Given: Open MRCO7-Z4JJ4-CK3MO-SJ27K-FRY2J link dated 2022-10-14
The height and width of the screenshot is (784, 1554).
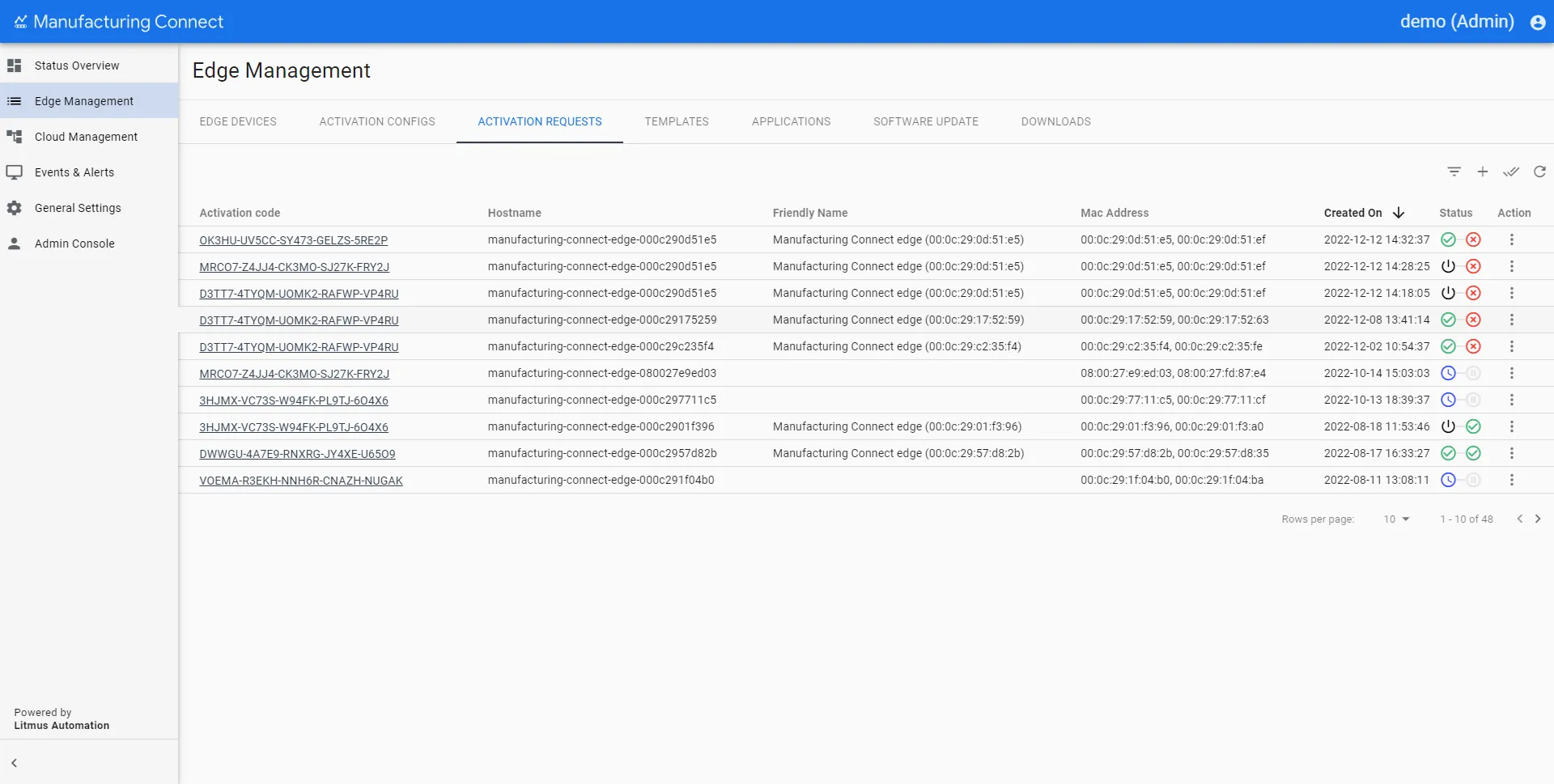Looking at the screenshot, I should pos(294,374).
